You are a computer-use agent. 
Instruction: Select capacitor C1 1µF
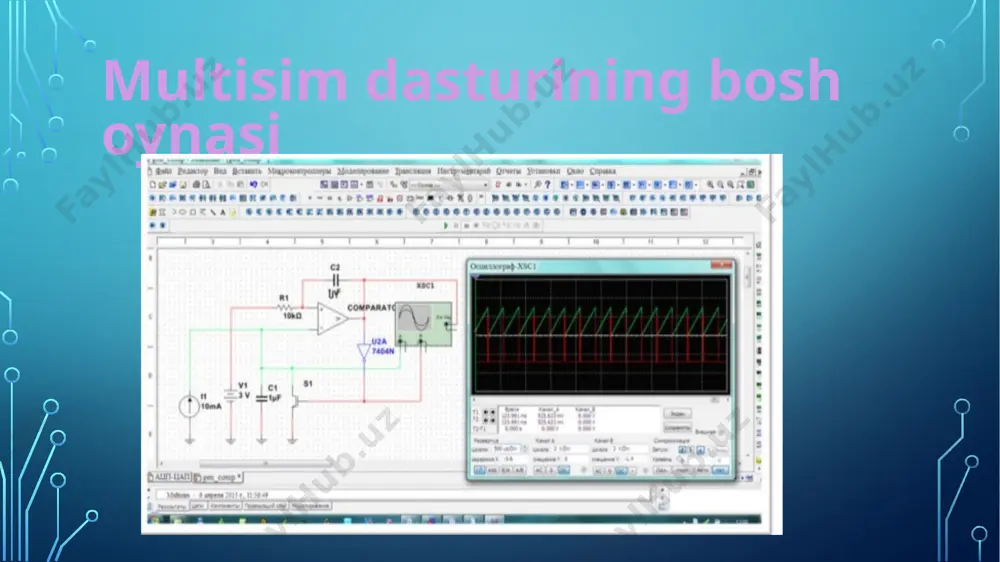coord(261,397)
